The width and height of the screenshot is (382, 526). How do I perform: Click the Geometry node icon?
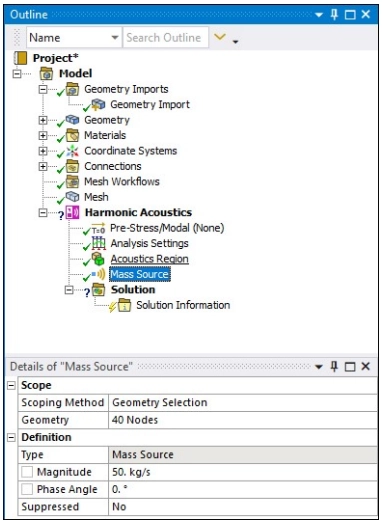point(72,120)
